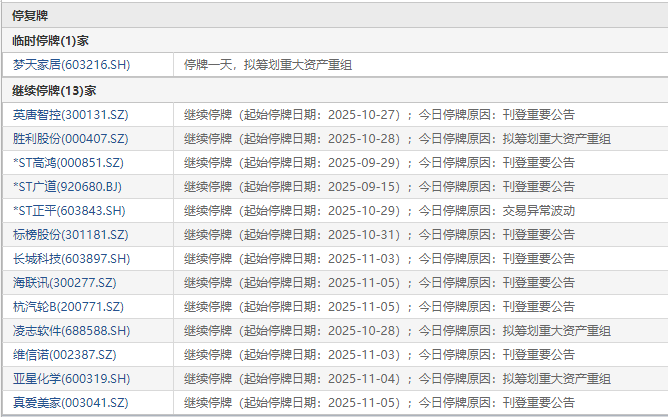The image size is (668, 417).
Task: Select the 临时停牌(1)家 heading
Action: 50,41
